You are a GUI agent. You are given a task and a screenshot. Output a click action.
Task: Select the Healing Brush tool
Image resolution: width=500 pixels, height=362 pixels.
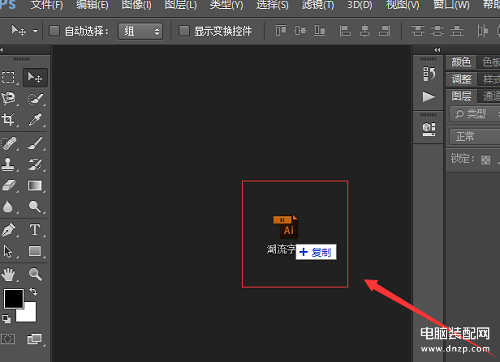[x=9, y=143]
